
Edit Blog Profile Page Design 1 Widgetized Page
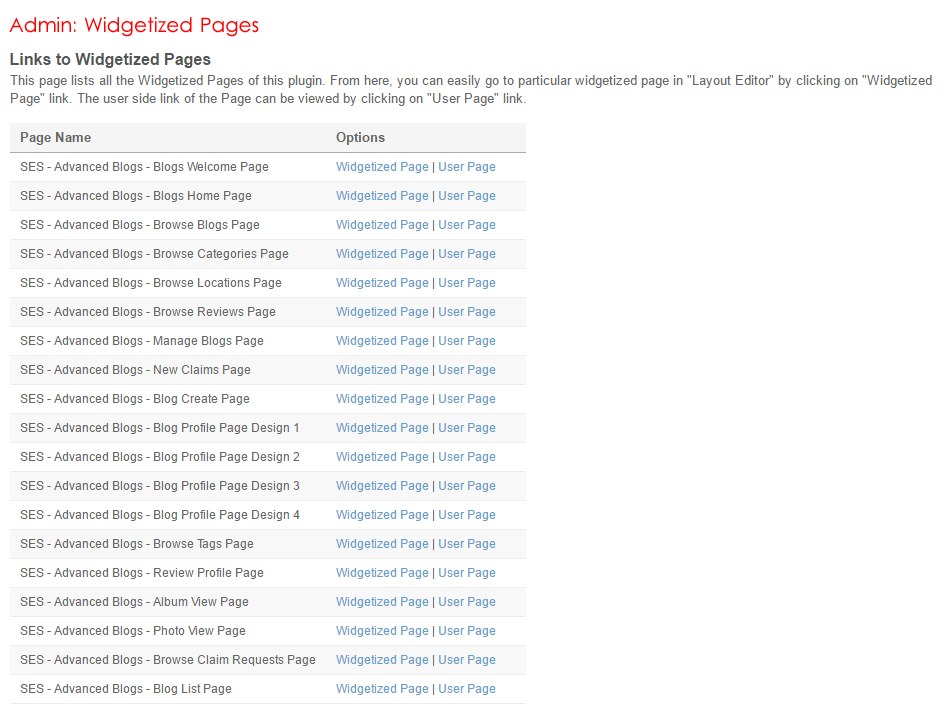(x=382, y=428)
